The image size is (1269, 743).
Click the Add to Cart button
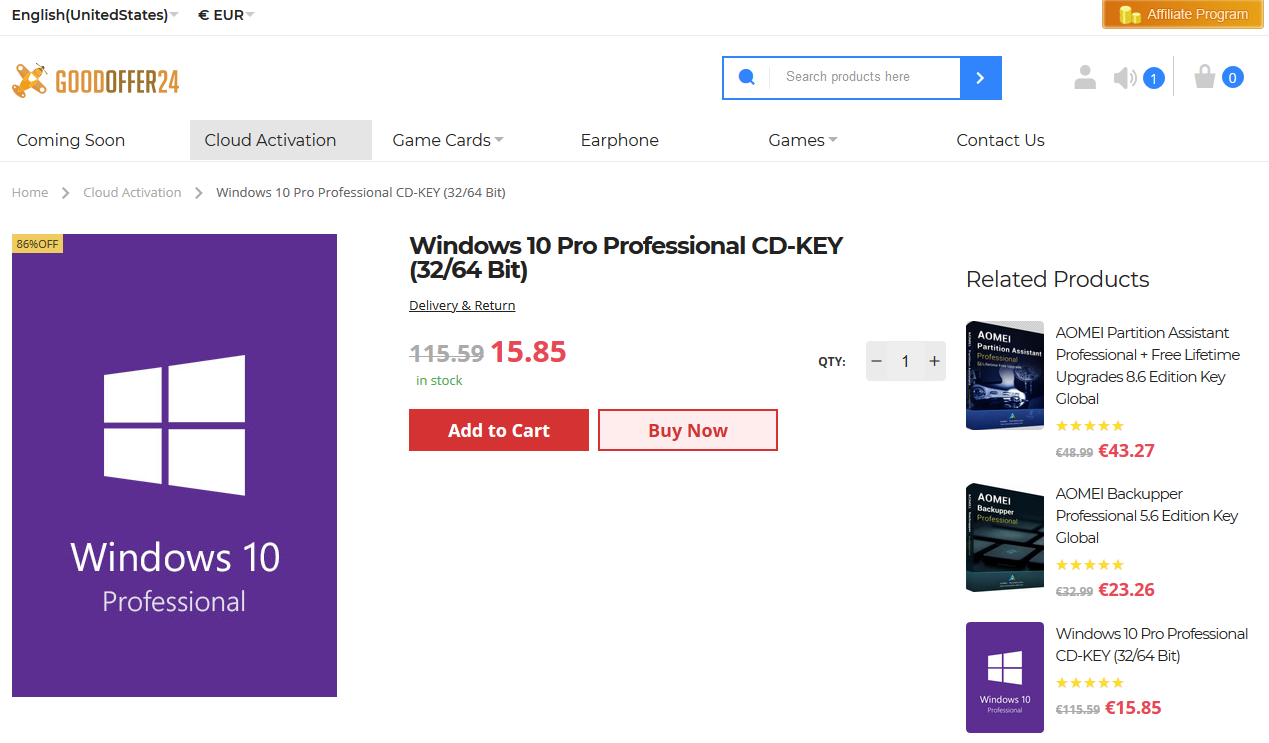coord(499,430)
